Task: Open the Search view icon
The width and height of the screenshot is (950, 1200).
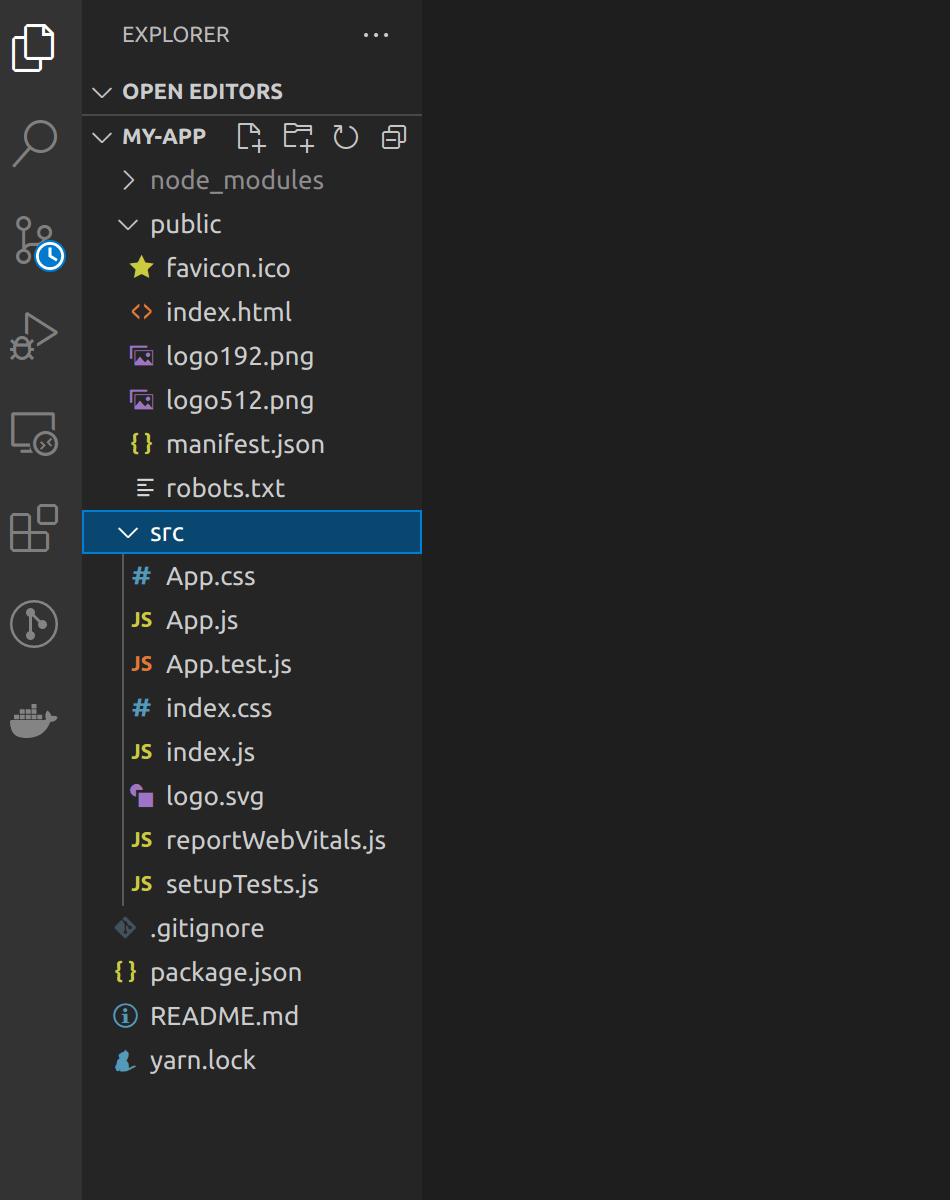Action: (x=35, y=144)
